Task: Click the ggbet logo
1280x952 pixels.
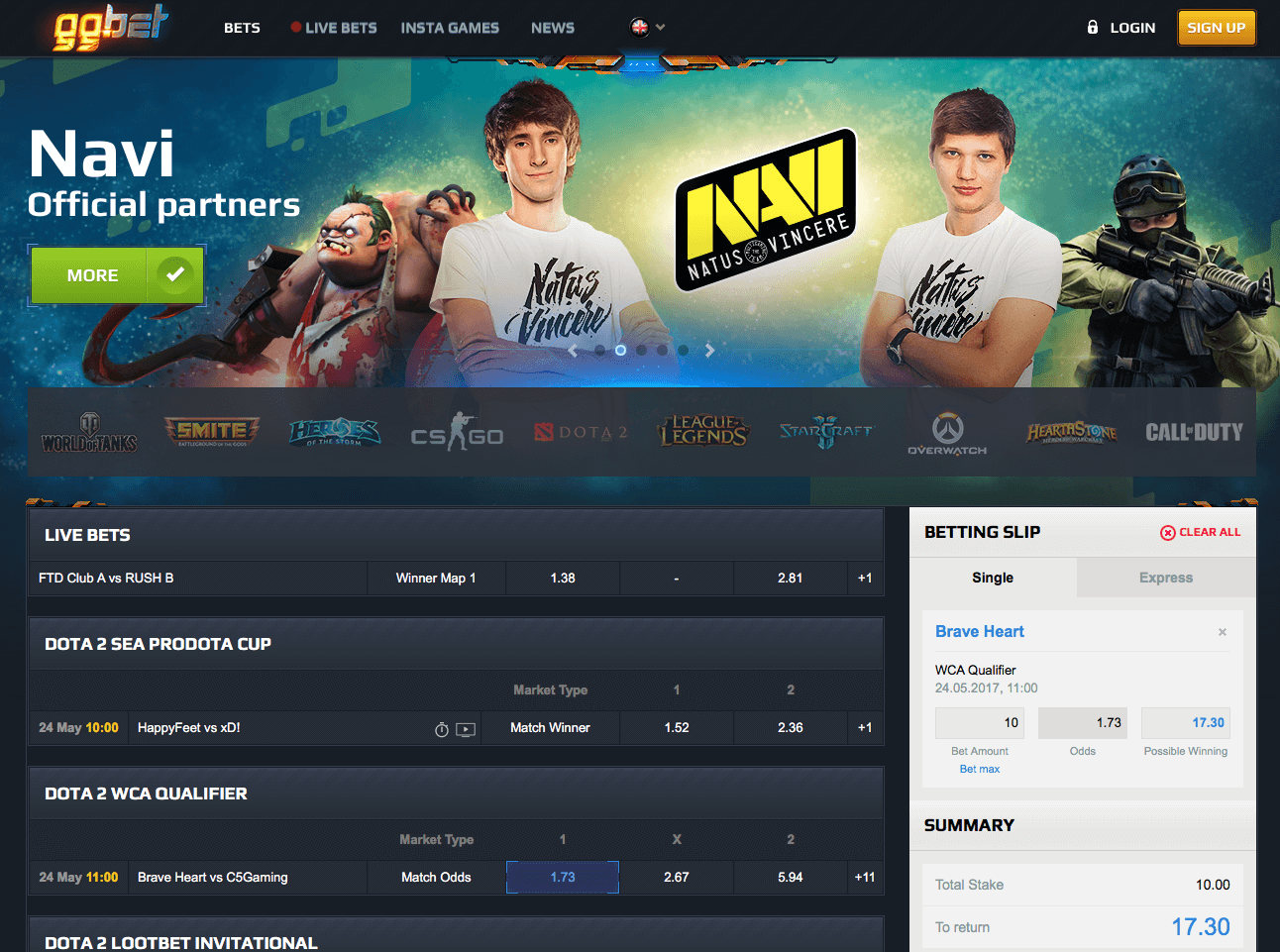Action: coord(110,27)
